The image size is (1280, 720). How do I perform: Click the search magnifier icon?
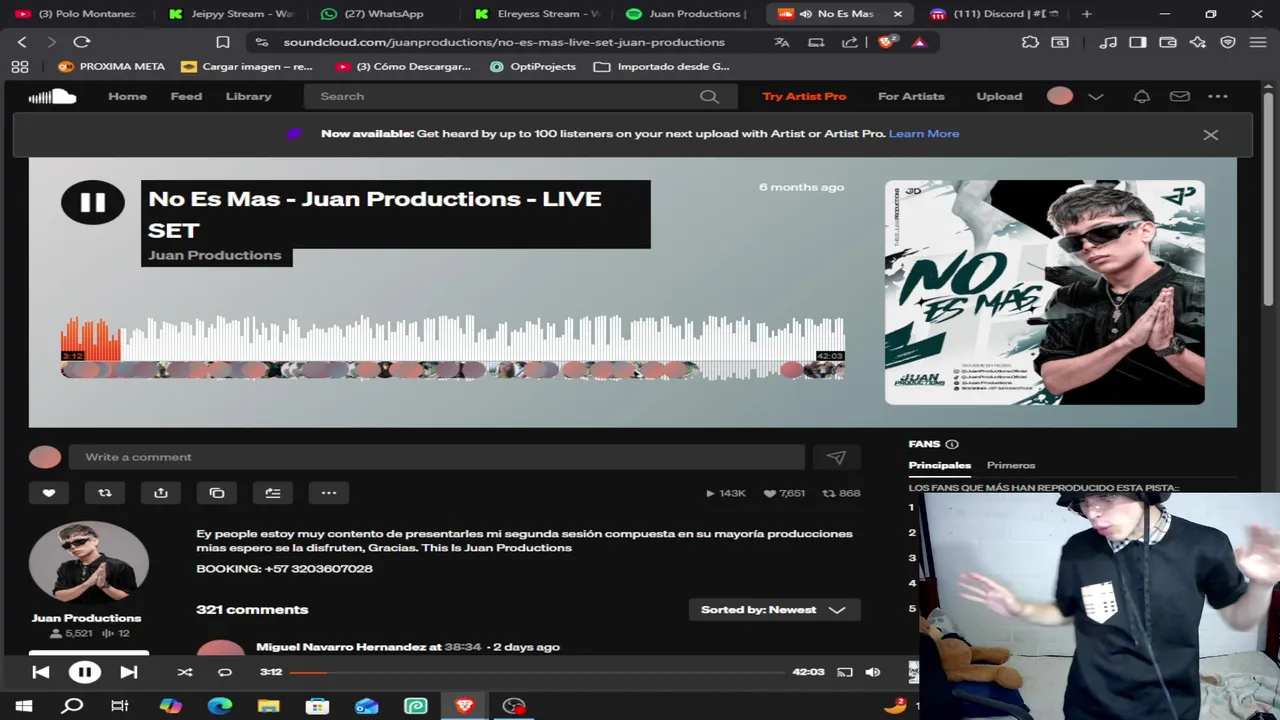click(x=709, y=96)
